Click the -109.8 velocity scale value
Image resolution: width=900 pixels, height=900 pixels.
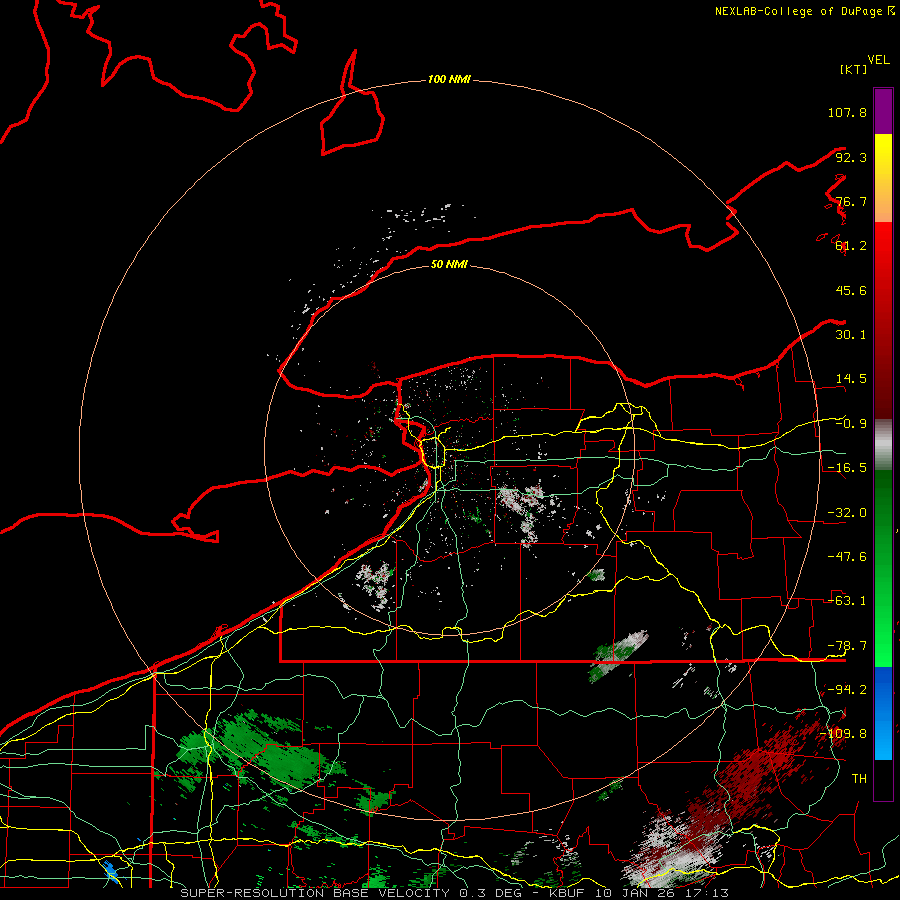pyautogui.click(x=844, y=734)
